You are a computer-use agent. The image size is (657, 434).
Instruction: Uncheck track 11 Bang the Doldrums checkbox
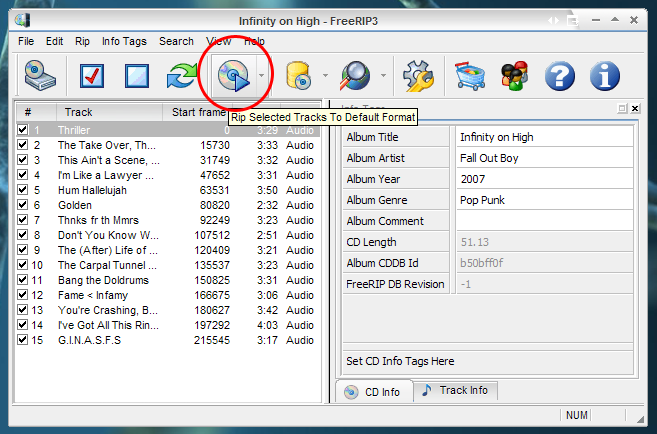pyautogui.click(x=23, y=279)
